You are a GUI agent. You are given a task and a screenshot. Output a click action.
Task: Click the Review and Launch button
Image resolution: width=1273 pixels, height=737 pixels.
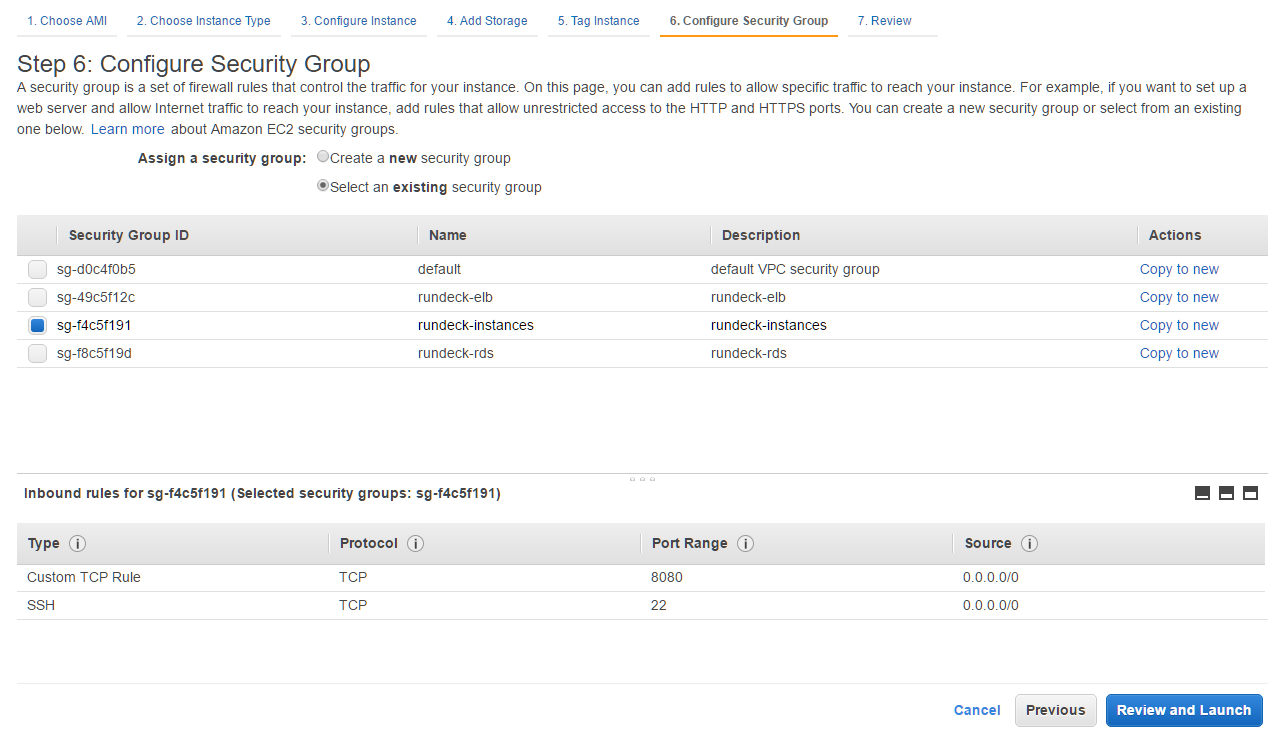[x=1184, y=710]
